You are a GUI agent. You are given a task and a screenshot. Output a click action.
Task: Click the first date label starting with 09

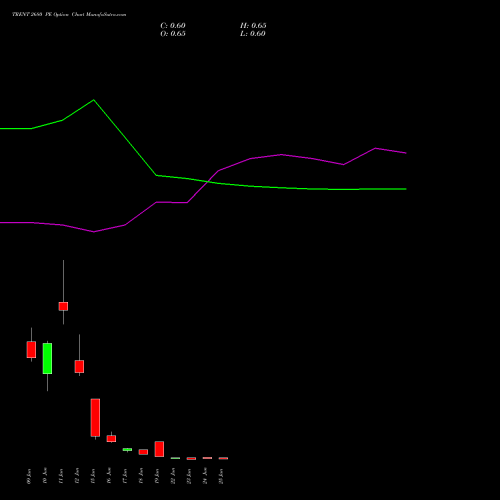tap(29, 476)
